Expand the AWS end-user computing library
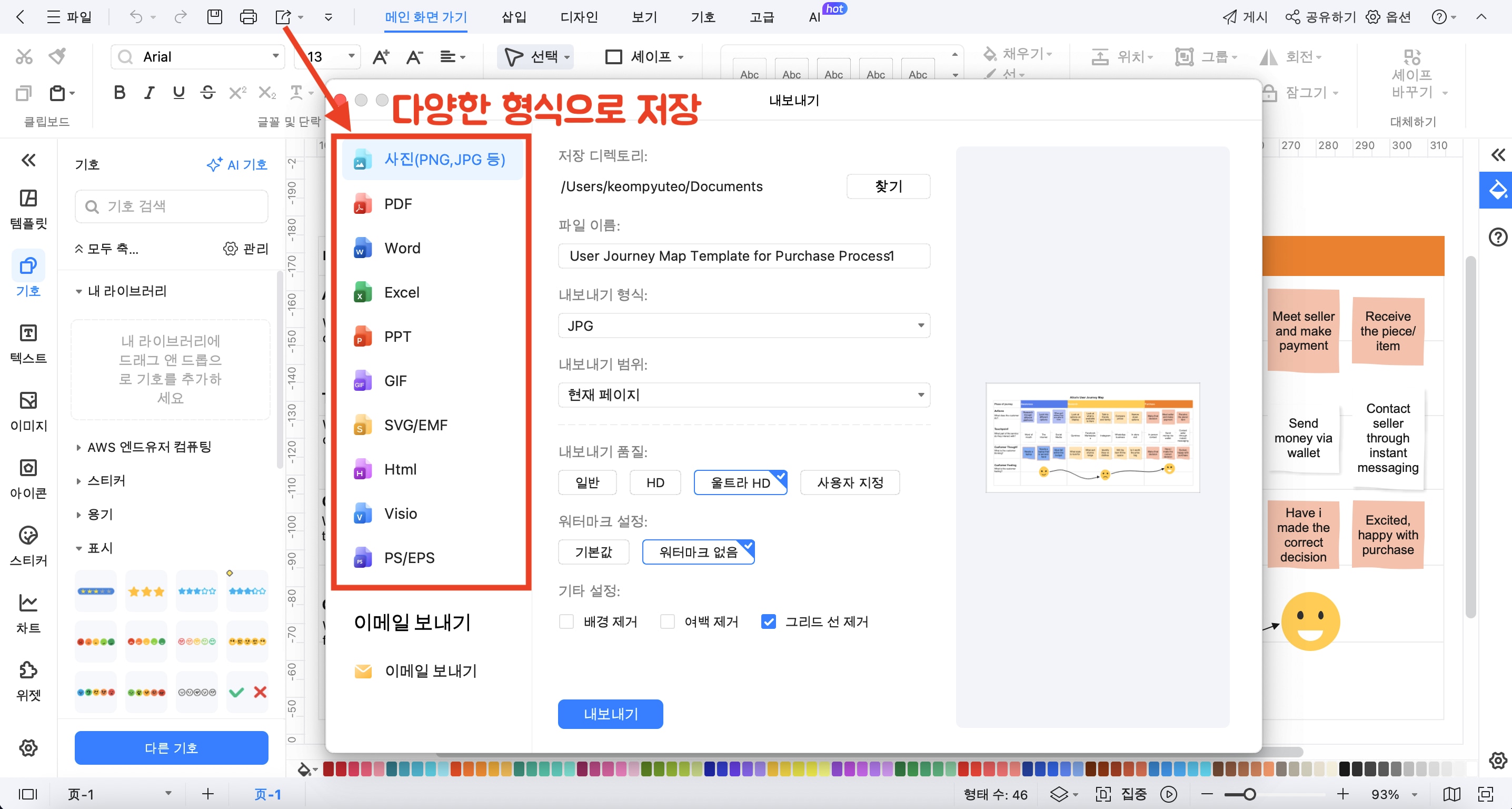 (x=149, y=447)
